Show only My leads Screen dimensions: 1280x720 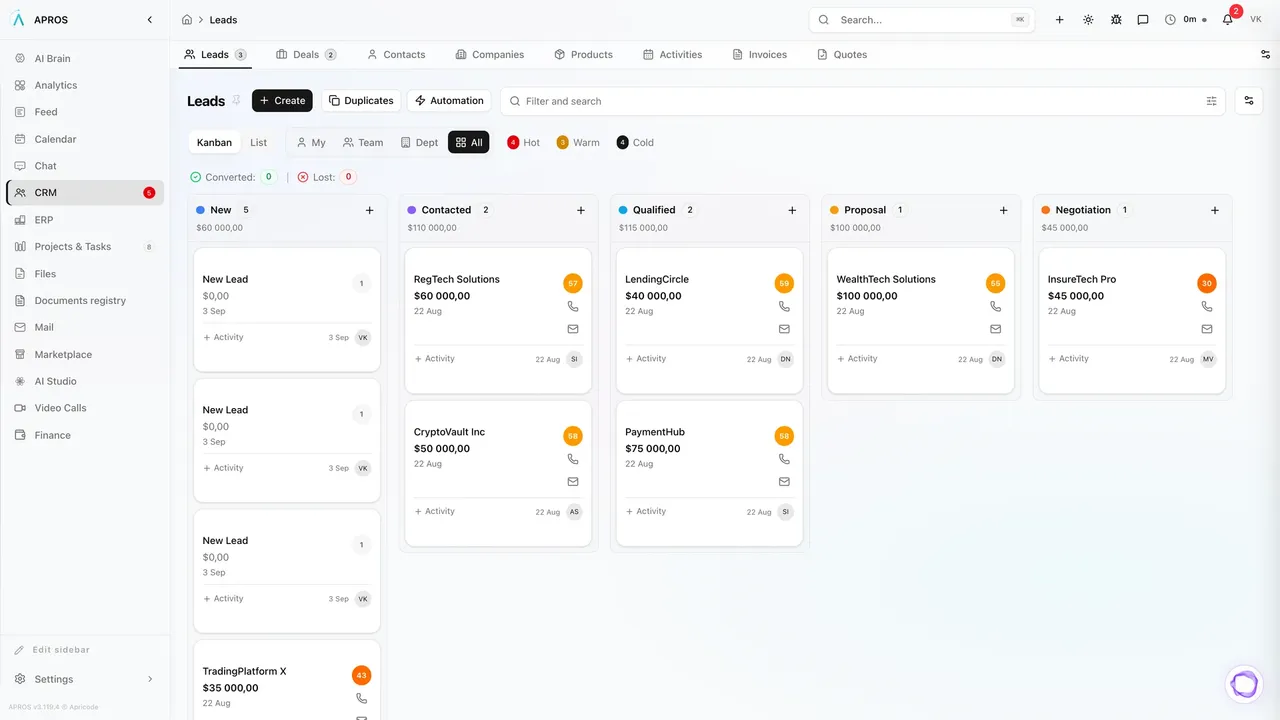311,143
